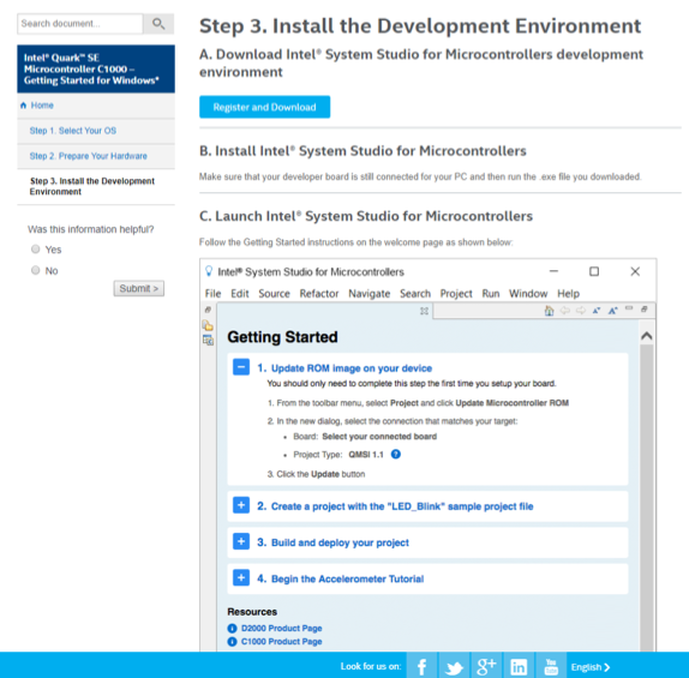Image resolution: width=689 pixels, height=678 pixels.
Task: Click the Submit feedback button
Action: 139,288
